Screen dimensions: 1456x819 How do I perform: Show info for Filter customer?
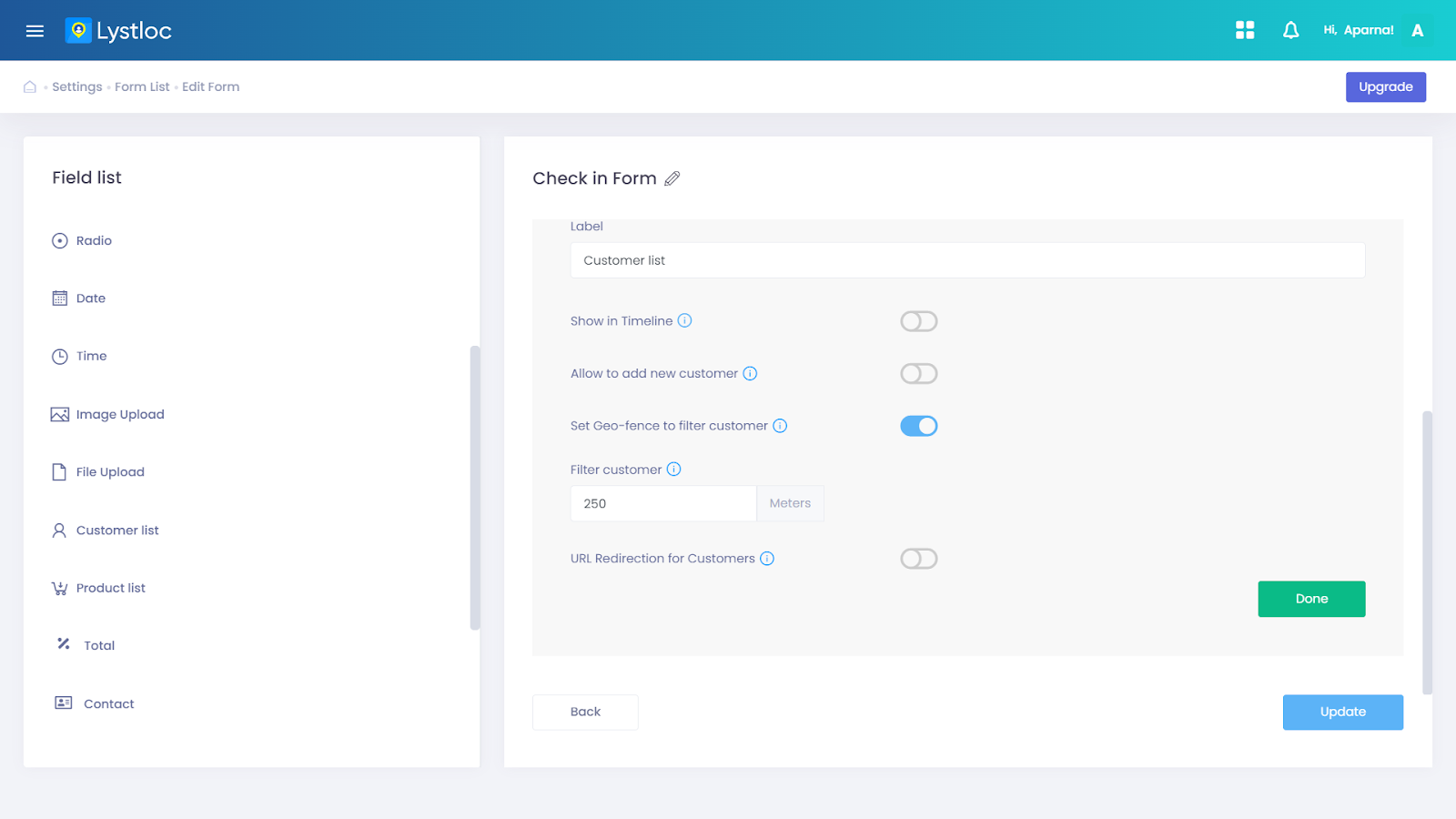tap(673, 470)
